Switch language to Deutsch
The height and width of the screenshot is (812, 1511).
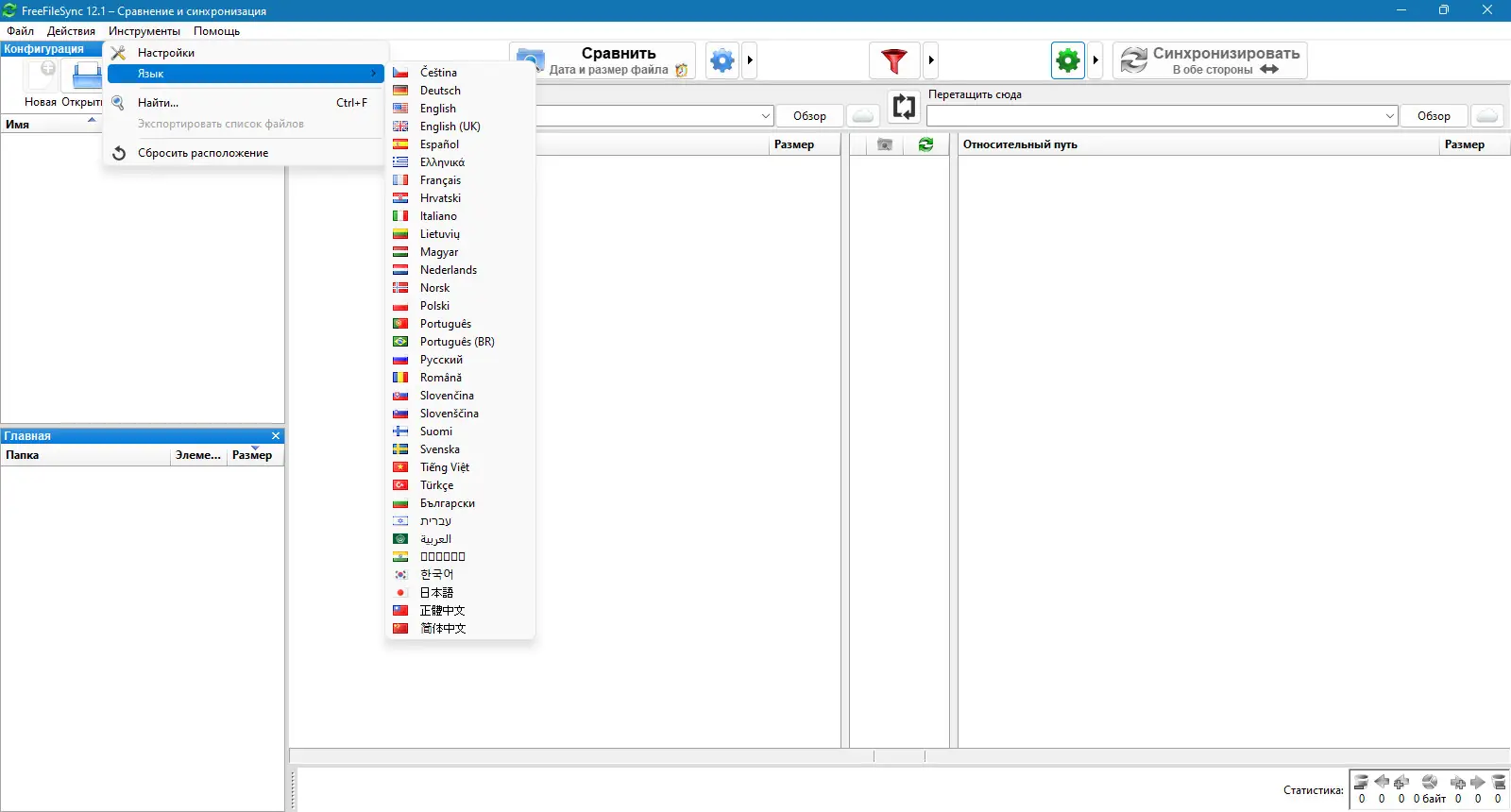point(460,91)
